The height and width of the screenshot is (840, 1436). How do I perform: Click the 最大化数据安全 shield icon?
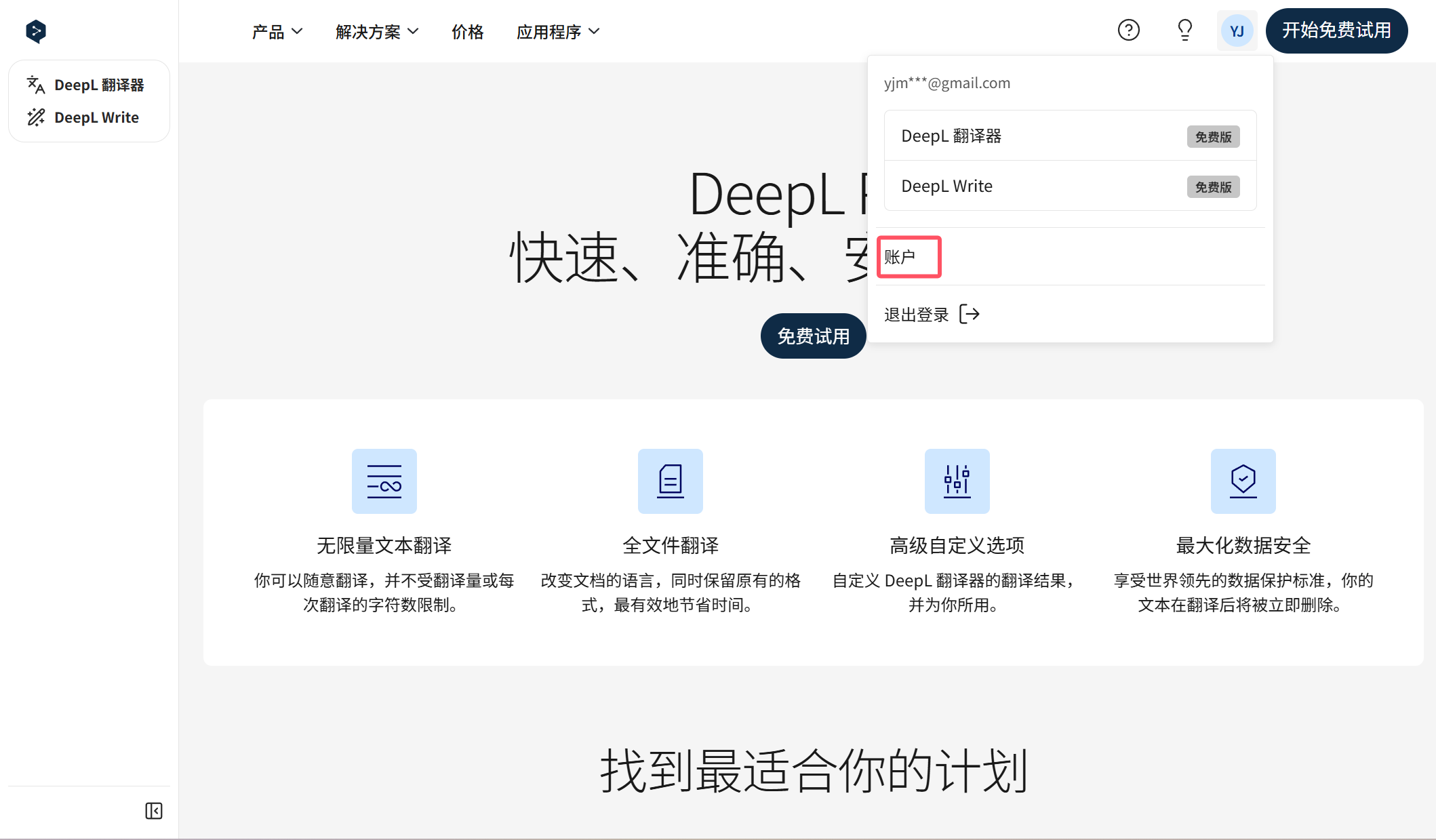click(x=1243, y=481)
